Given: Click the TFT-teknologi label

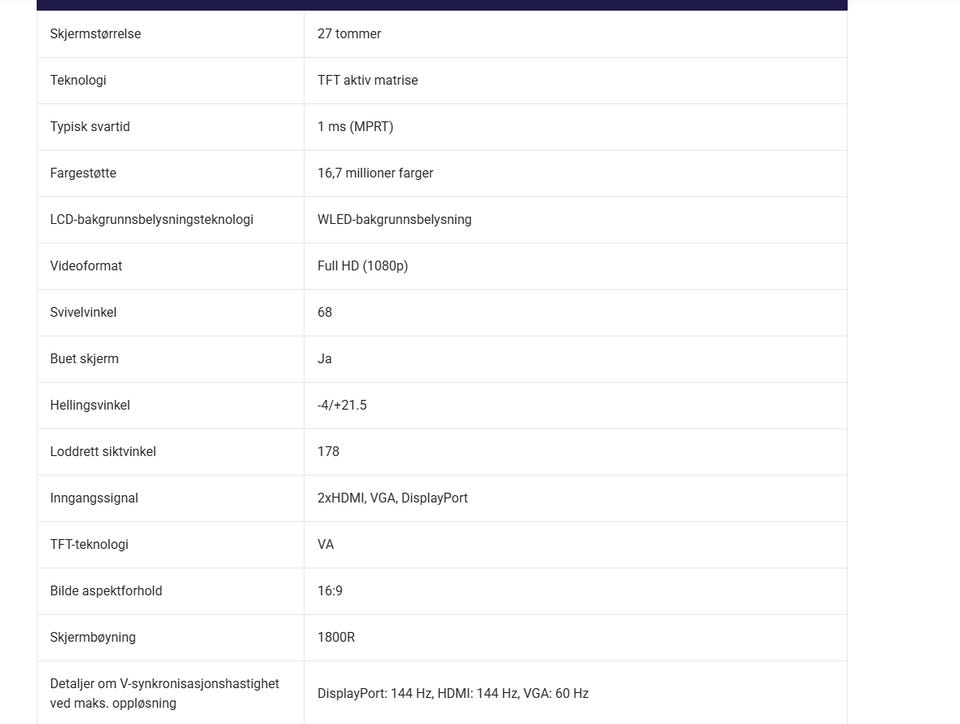Looking at the screenshot, I should point(89,545).
